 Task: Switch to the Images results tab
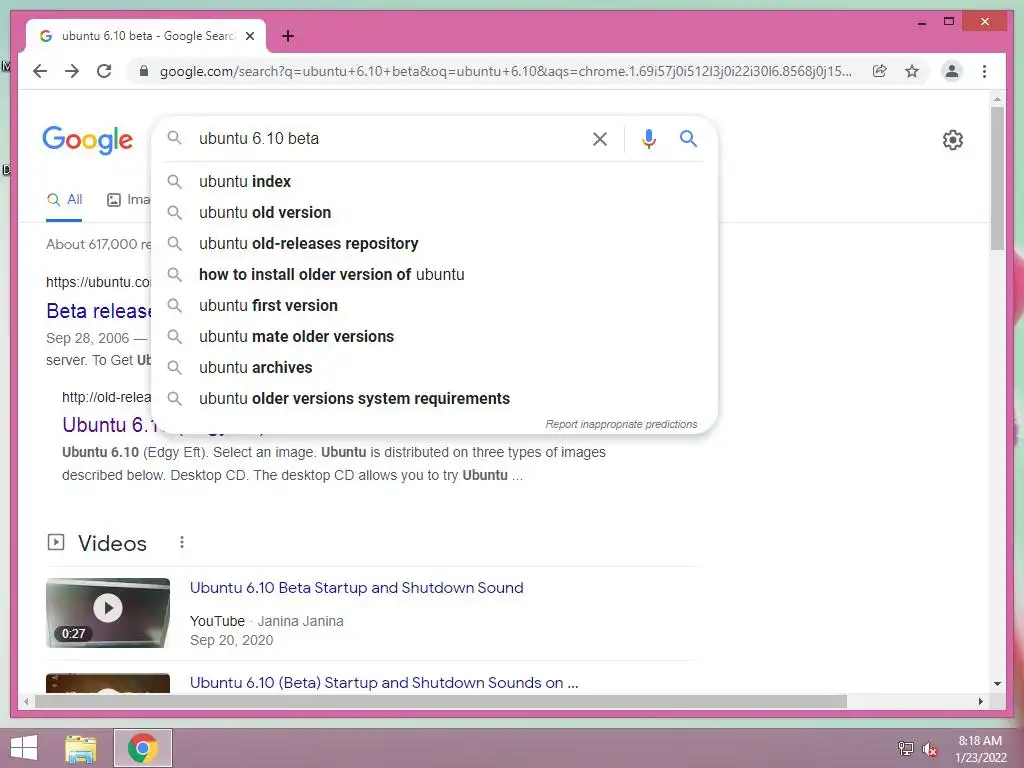129,200
